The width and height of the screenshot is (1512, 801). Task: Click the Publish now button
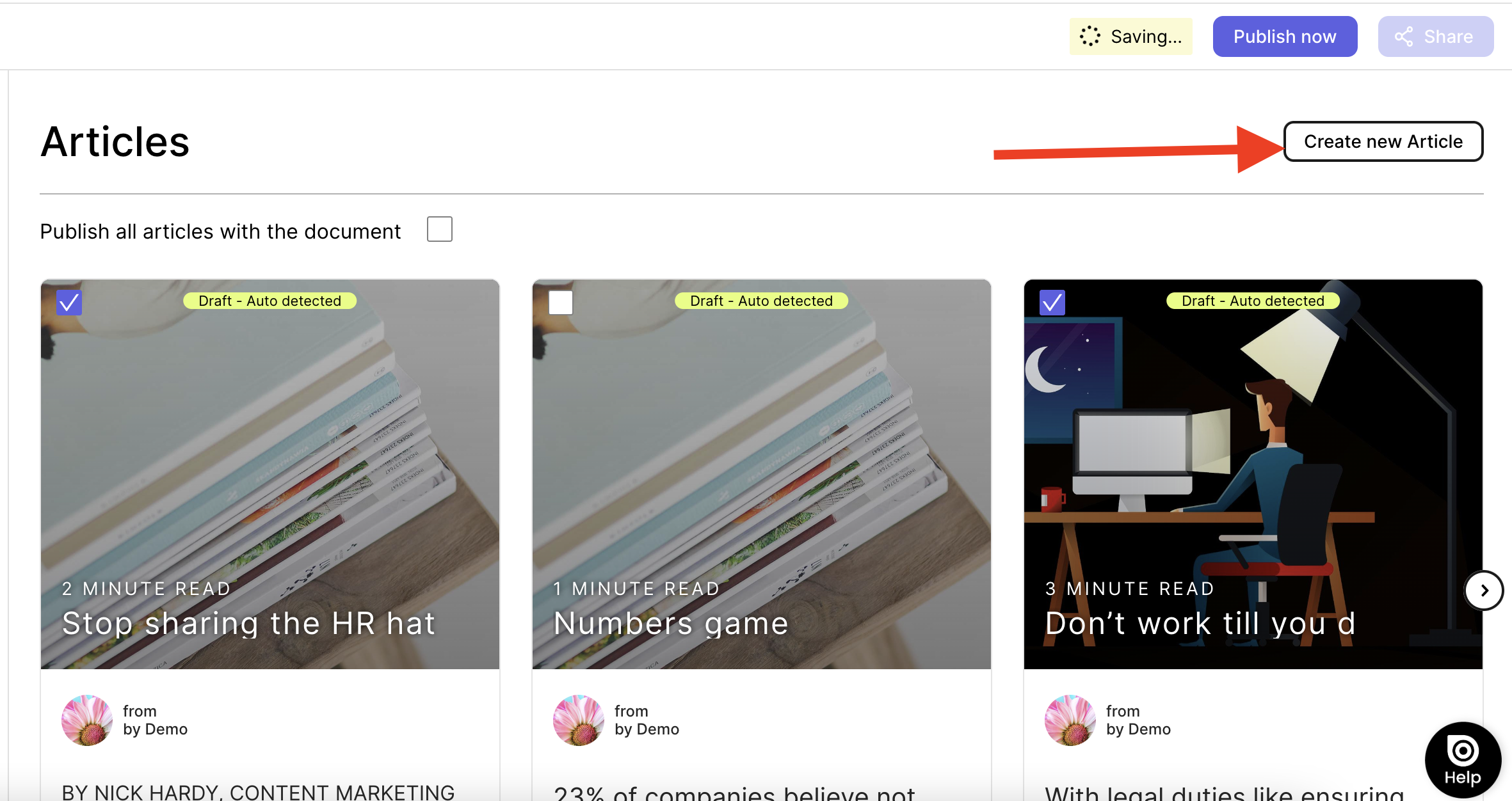[1285, 36]
